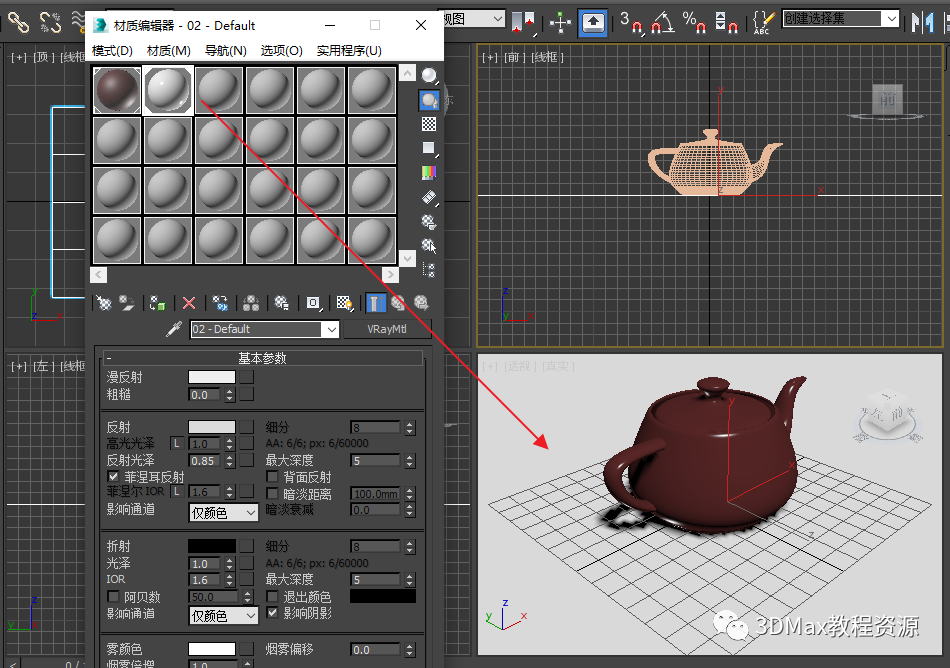Click Assign Material to Selection icon

coord(158,302)
